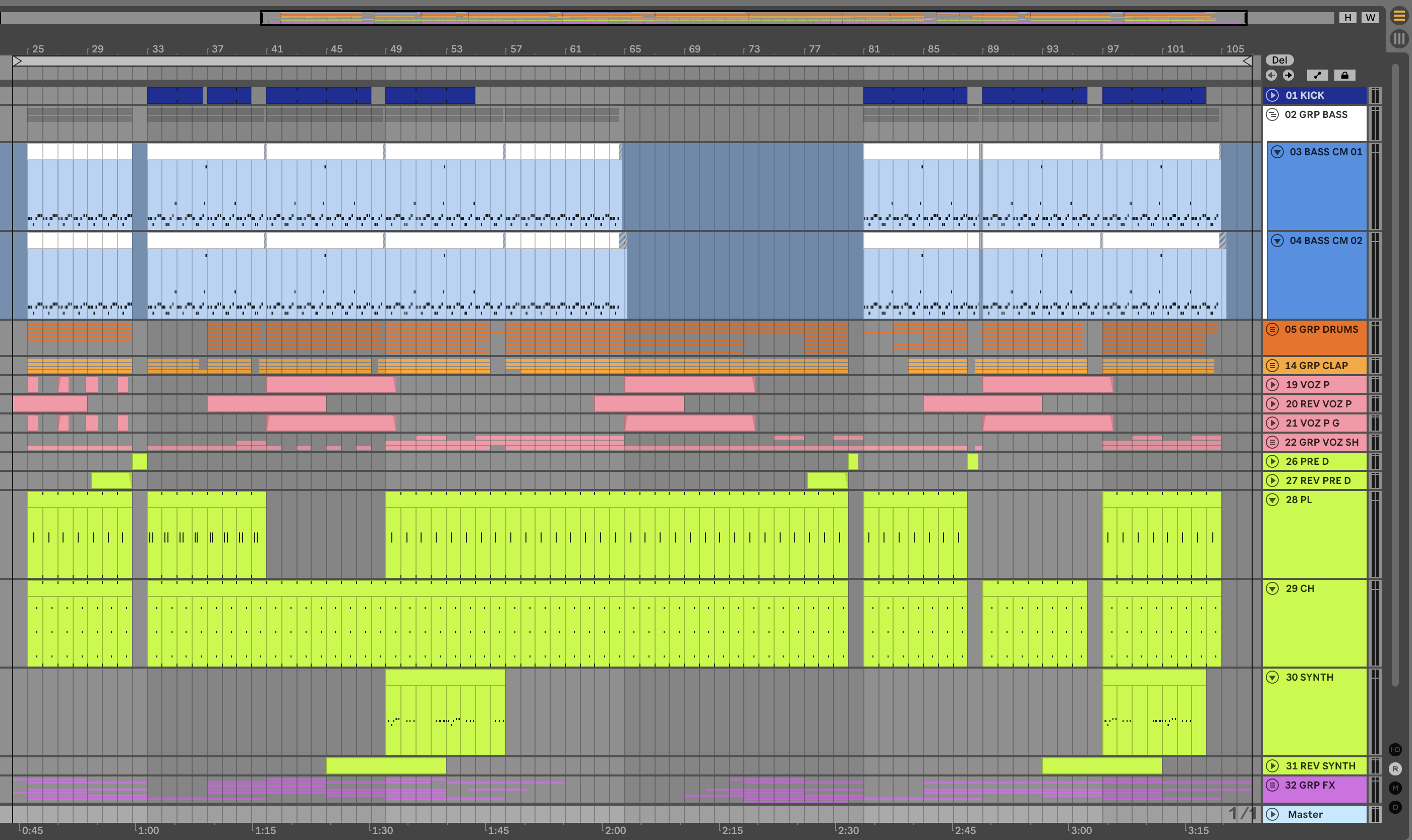The image size is (1412, 840).
Task: Switch to Session view selector icon
Action: [x=1399, y=38]
